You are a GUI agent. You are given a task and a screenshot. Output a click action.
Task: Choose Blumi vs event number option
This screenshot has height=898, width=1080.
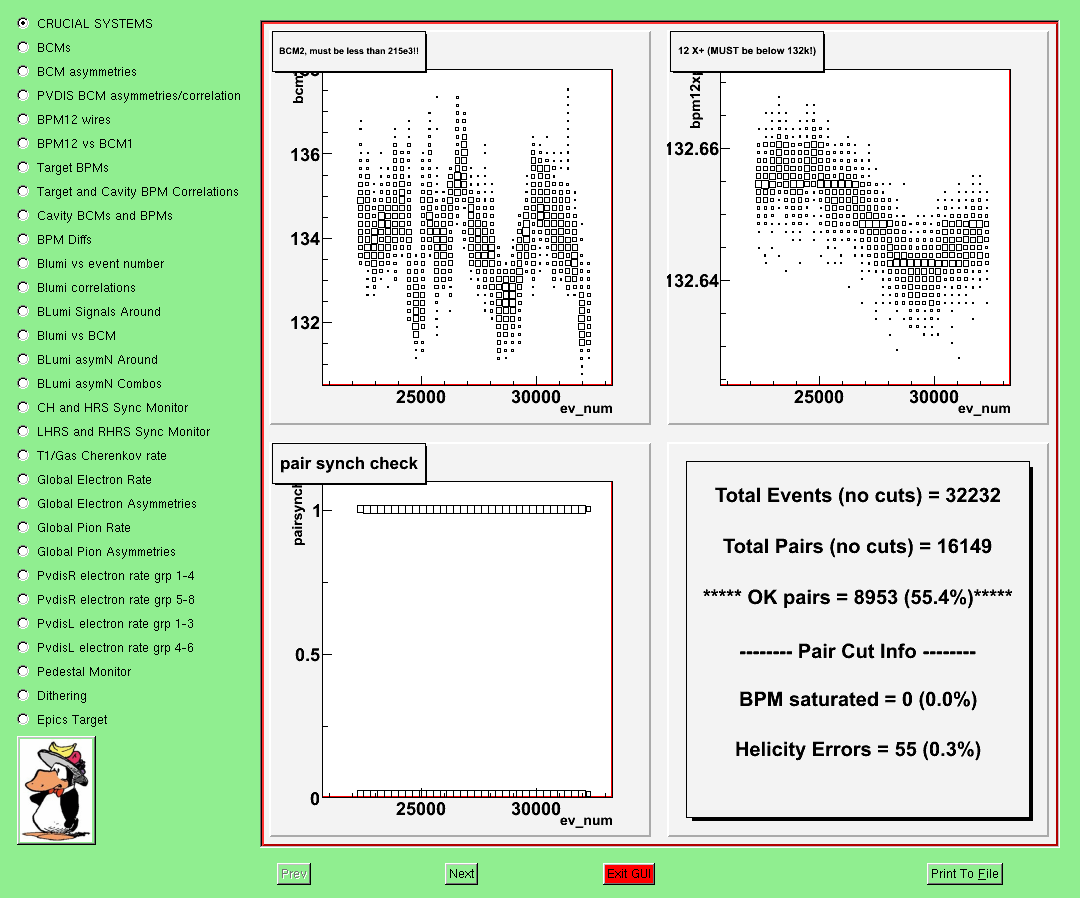tap(23, 263)
